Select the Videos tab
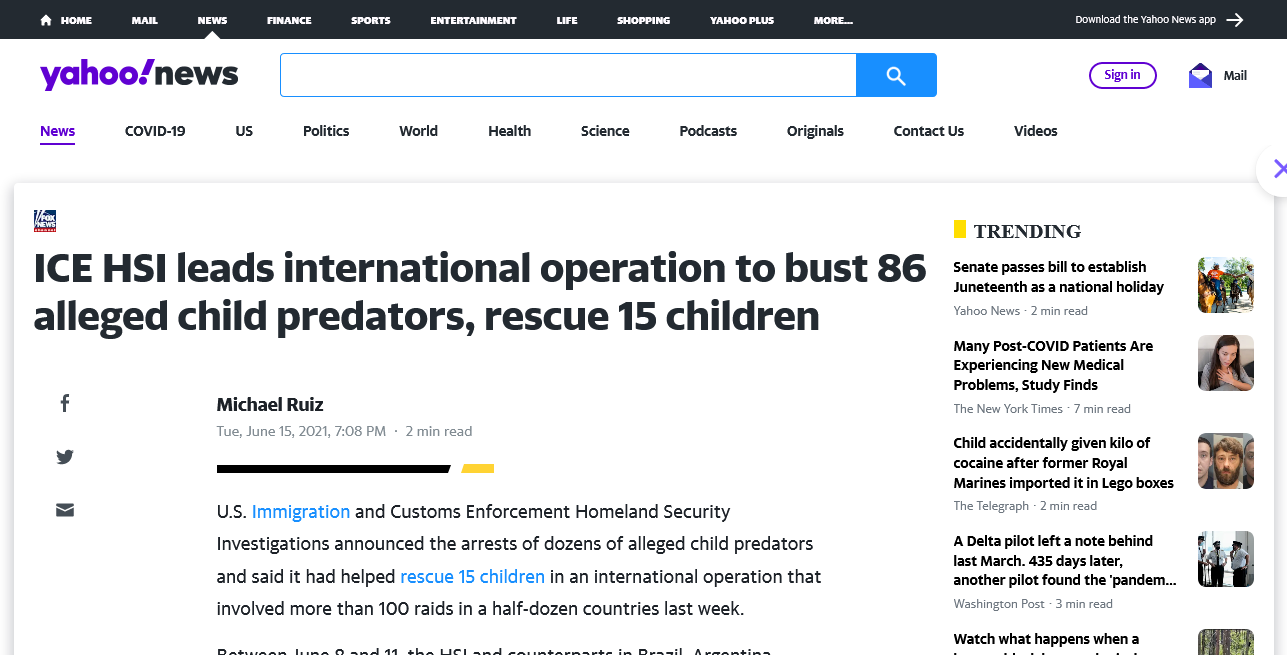The height and width of the screenshot is (655, 1287). click(1035, 131)
